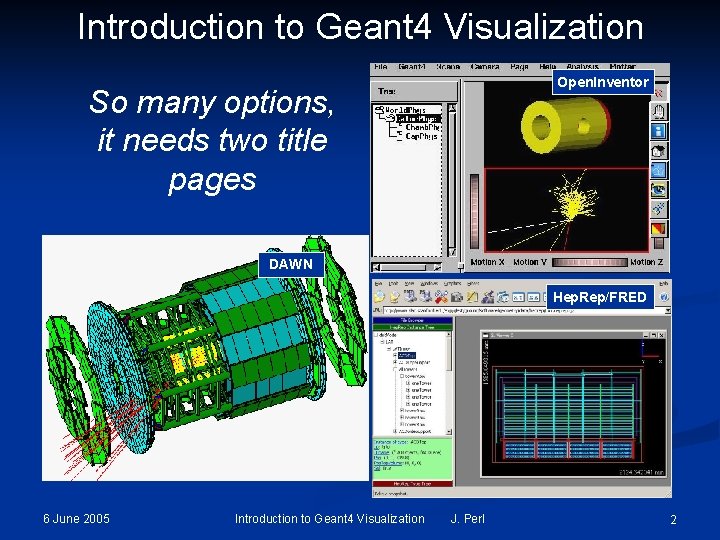Image resolution: width=720 pixels, height=540 pixels.
Task: Click the microscope icon in FRED toolbar
Action: [488, 297]
